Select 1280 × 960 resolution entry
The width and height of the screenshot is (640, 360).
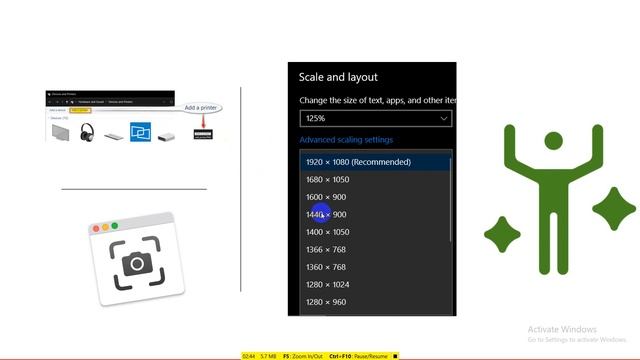(x=376, y=302)
